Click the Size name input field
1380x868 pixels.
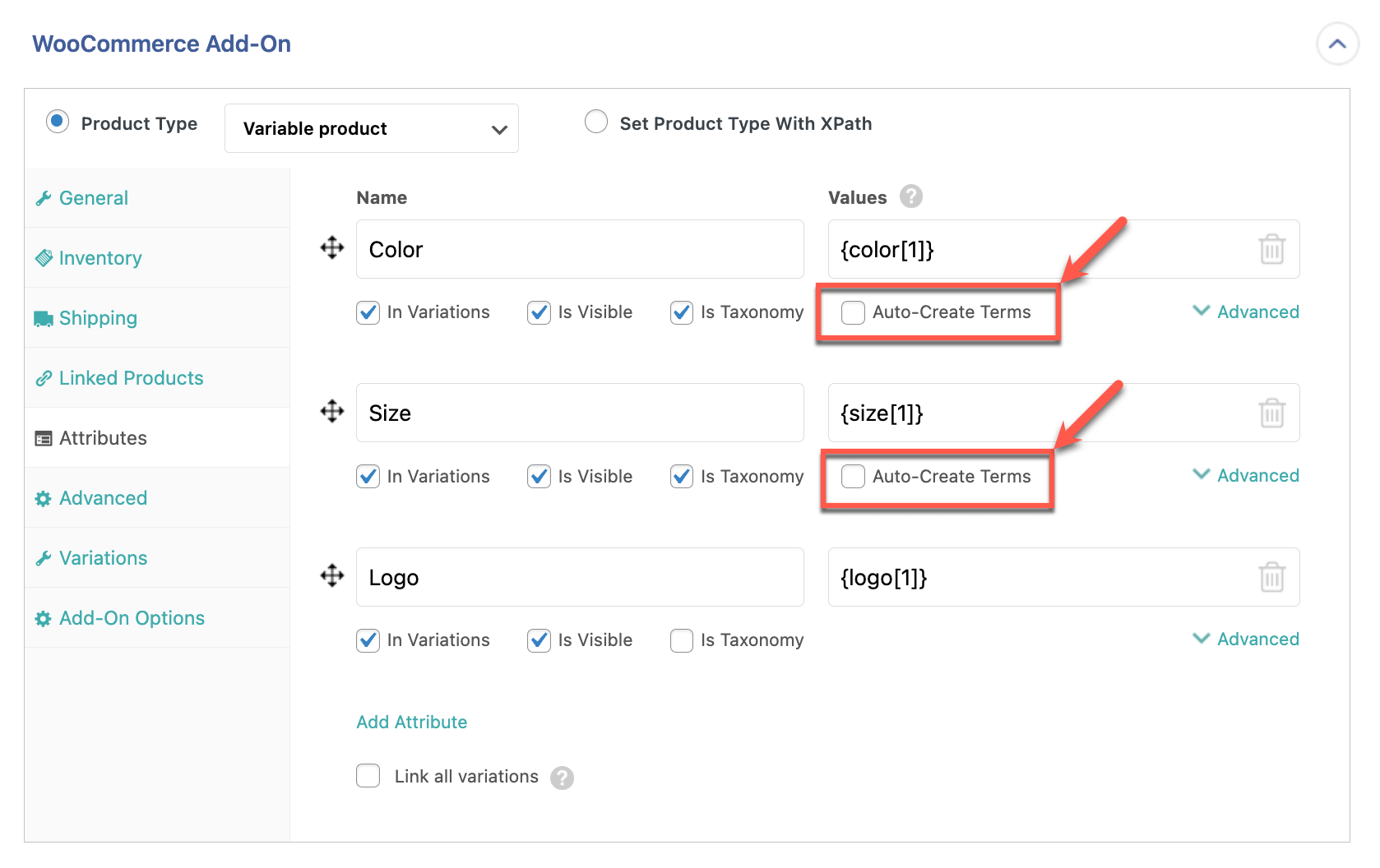[x=580, y=413]
